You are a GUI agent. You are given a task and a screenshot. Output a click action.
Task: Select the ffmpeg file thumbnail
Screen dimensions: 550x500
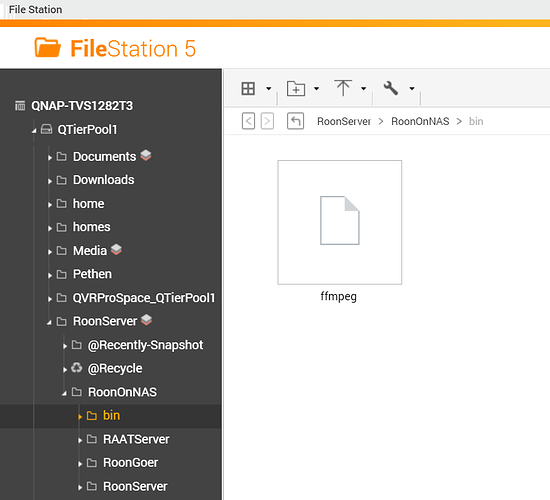click(x=340, y=222)
